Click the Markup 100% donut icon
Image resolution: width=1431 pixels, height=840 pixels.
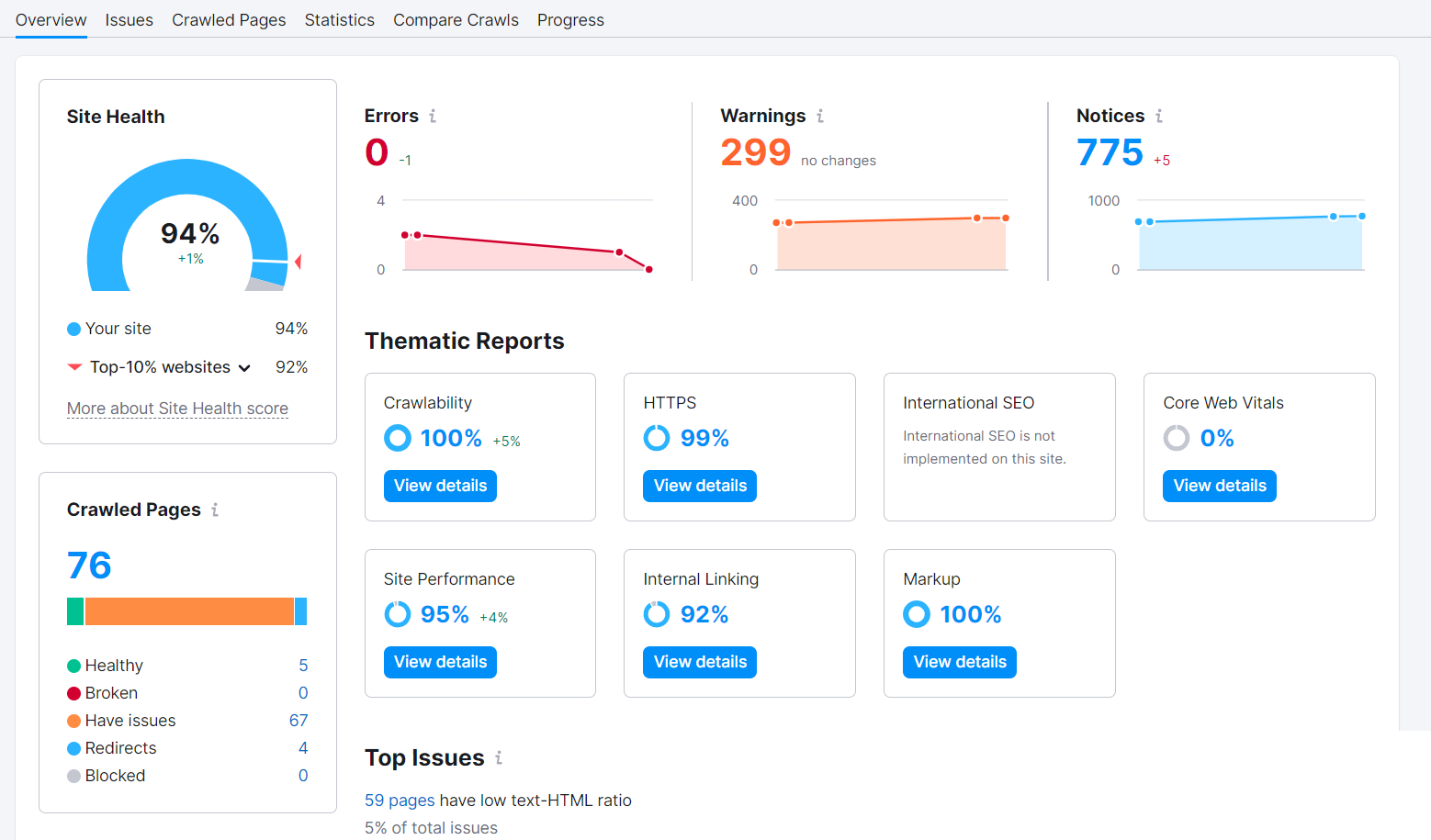(917, 614)
